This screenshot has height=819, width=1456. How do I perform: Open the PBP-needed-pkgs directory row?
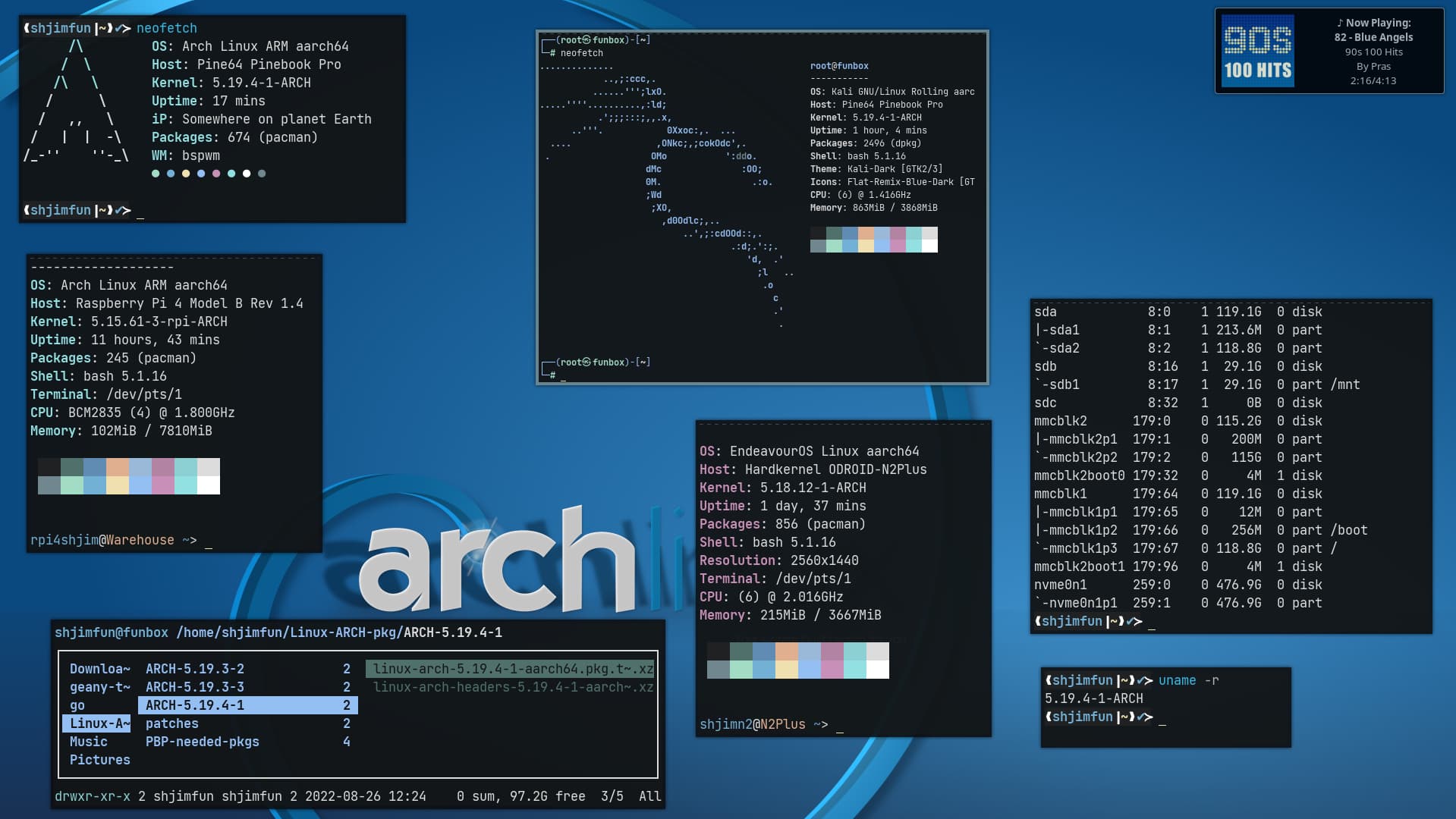coord(247,742)
